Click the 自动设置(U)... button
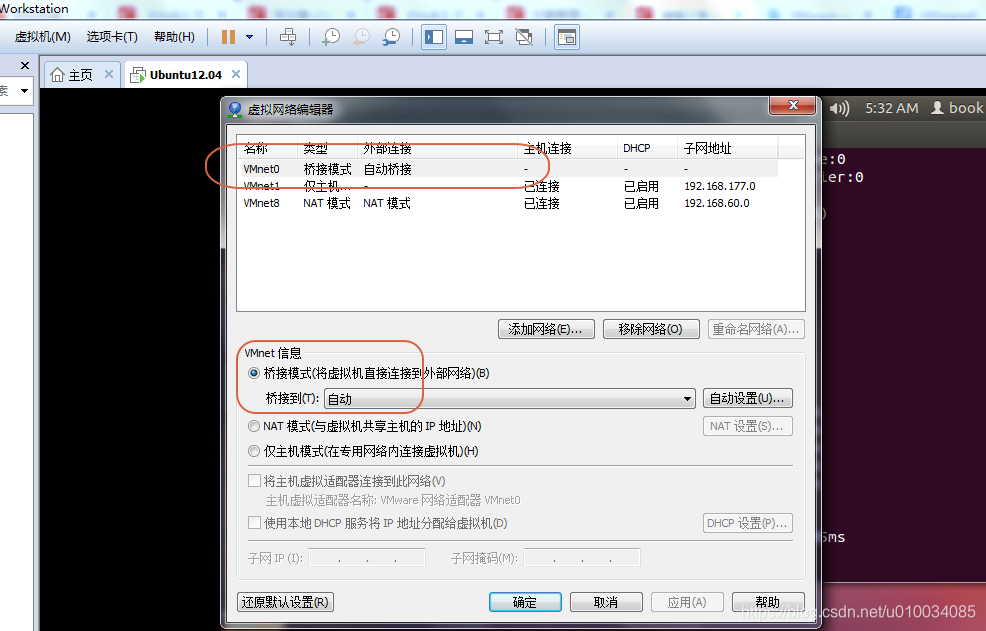 coord(747,398)
